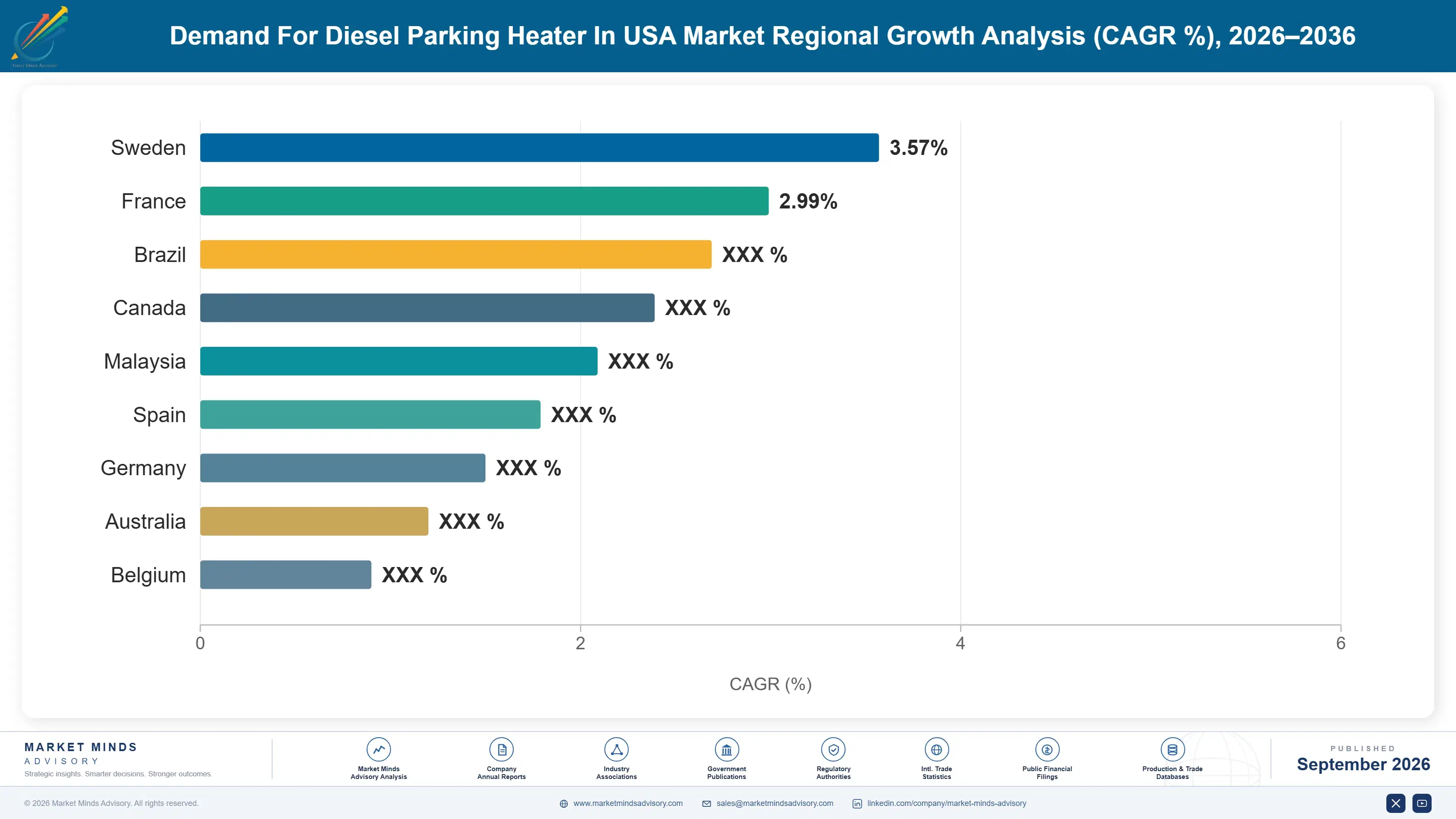Image resolution: width=1456 pixels, height=819 pixels.
Task: Click the YouTube social media icon
Action: click(x=1422, y=803)
